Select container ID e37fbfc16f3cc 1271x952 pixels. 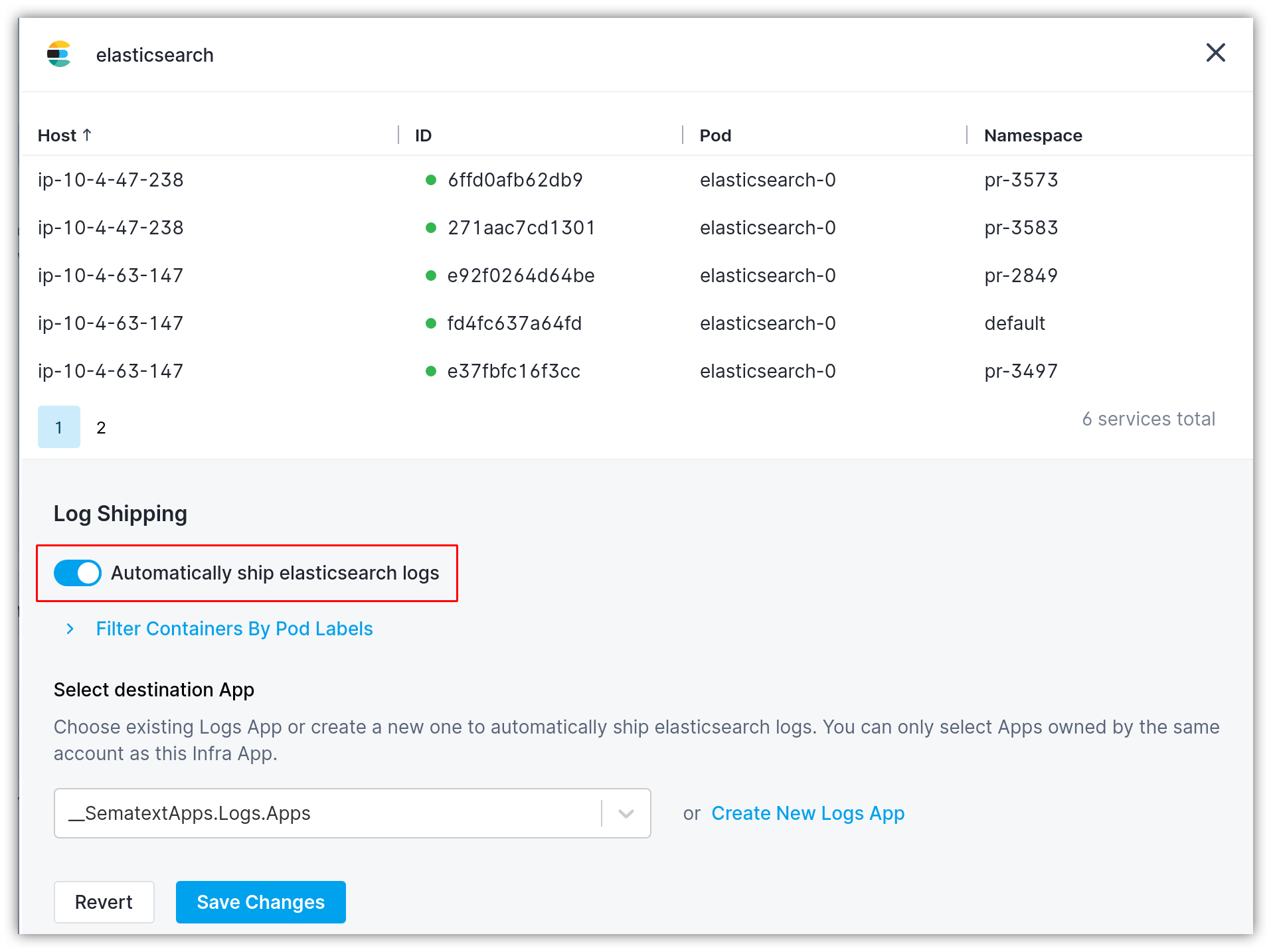tap(514, 371)
